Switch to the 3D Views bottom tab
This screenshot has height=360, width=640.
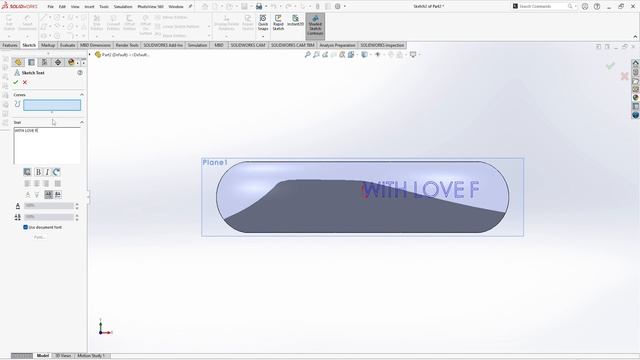[63, 356]
